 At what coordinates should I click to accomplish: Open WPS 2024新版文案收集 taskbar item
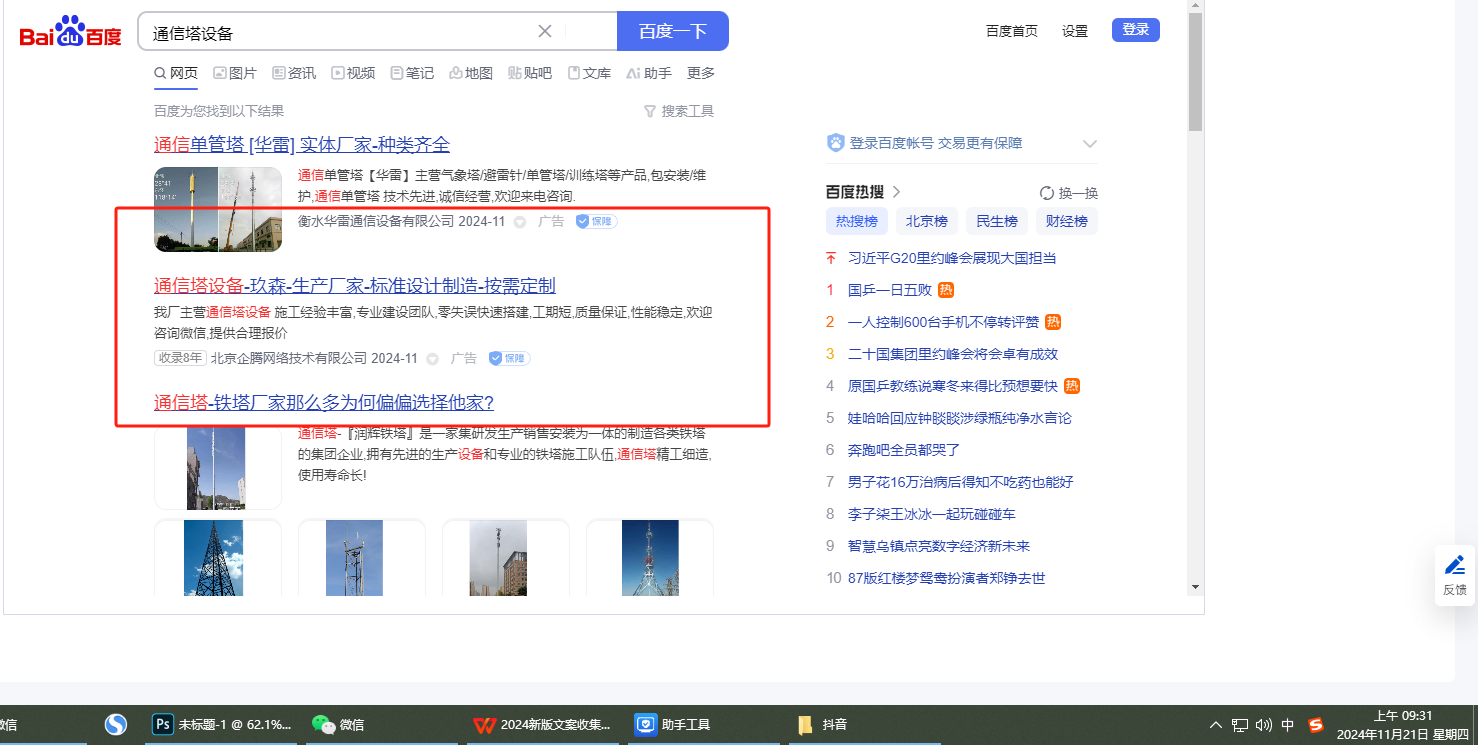coord(541,725)
